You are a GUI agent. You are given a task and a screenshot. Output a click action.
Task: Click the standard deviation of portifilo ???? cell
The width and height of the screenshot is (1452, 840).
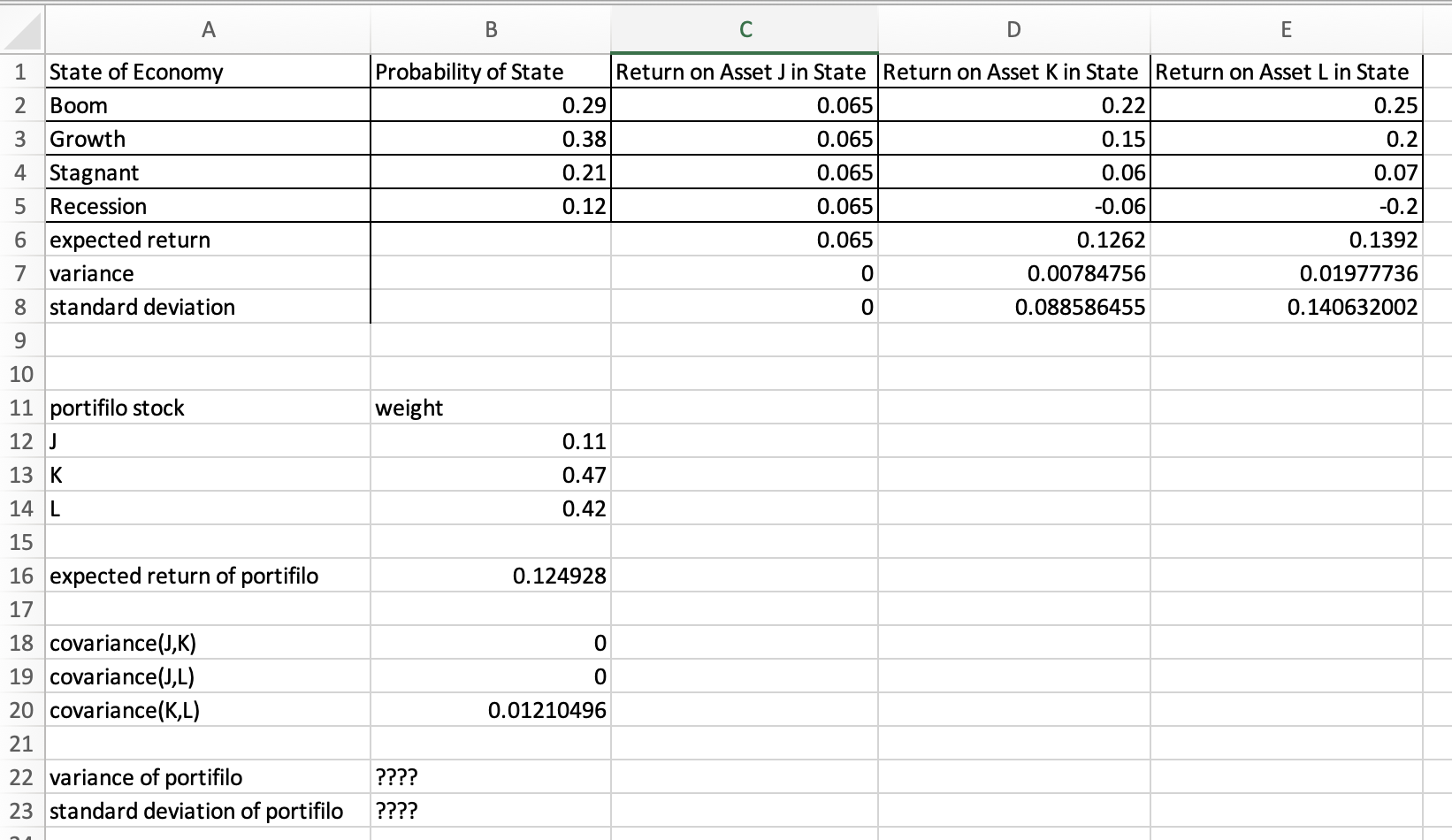[489, 811]
